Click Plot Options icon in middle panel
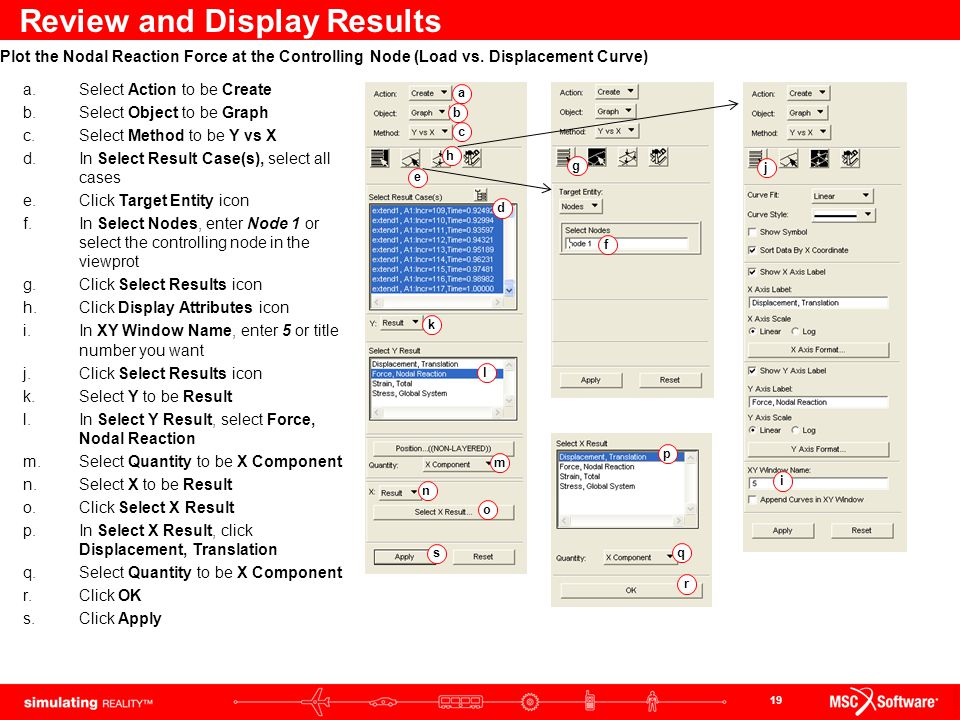Image resolution: width=960 pixels, height=720 pixels. tap(658, 157)
